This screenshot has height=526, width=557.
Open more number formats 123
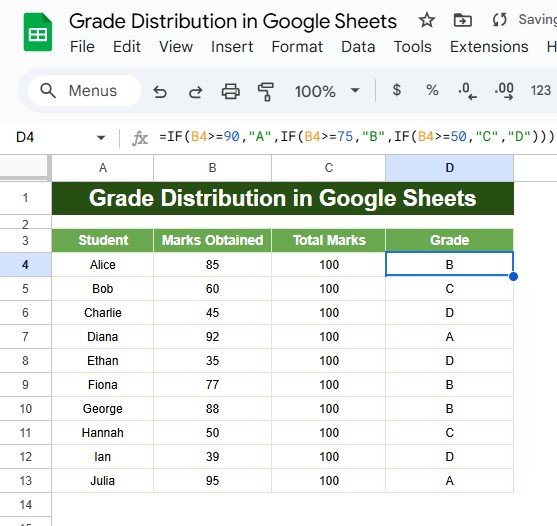coord(541,91)
